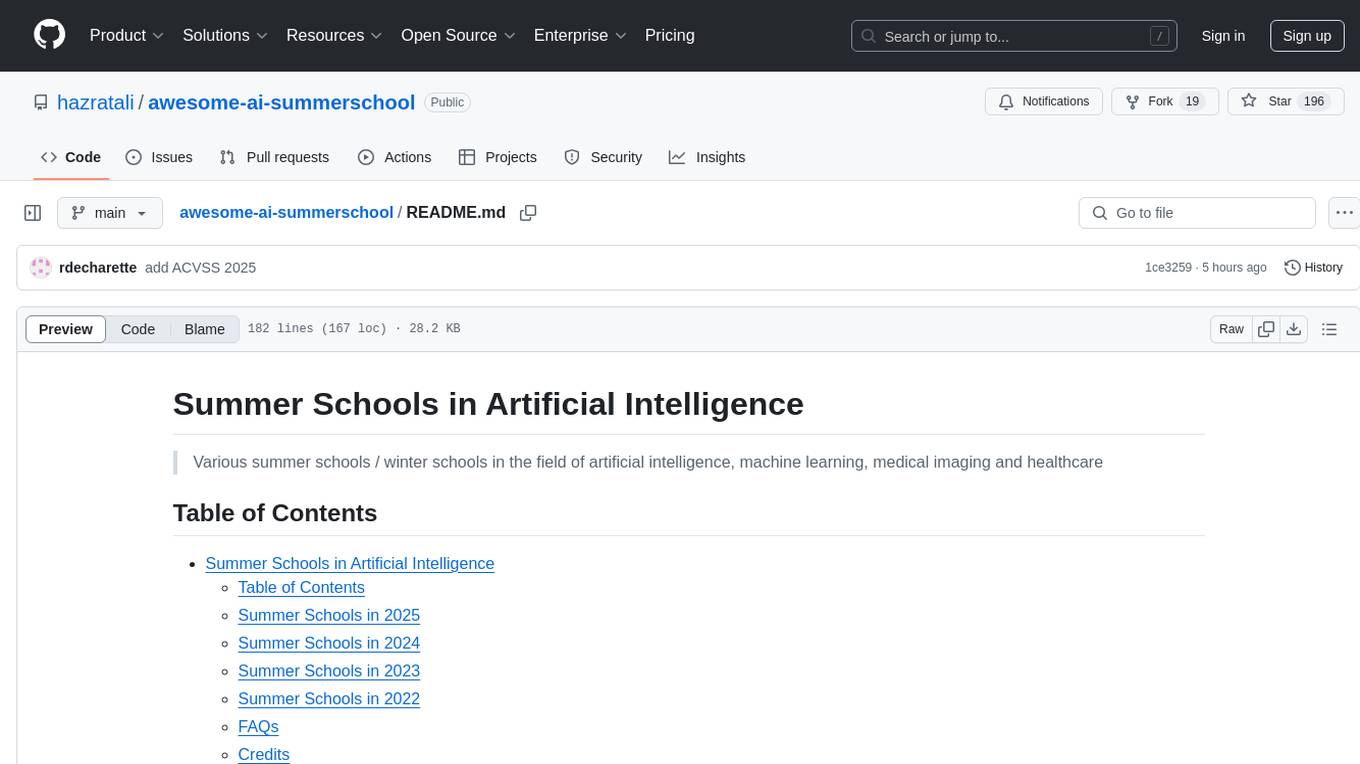Jump to Summer Schools in 2024
1360x764 pixels.
[329, 643]
